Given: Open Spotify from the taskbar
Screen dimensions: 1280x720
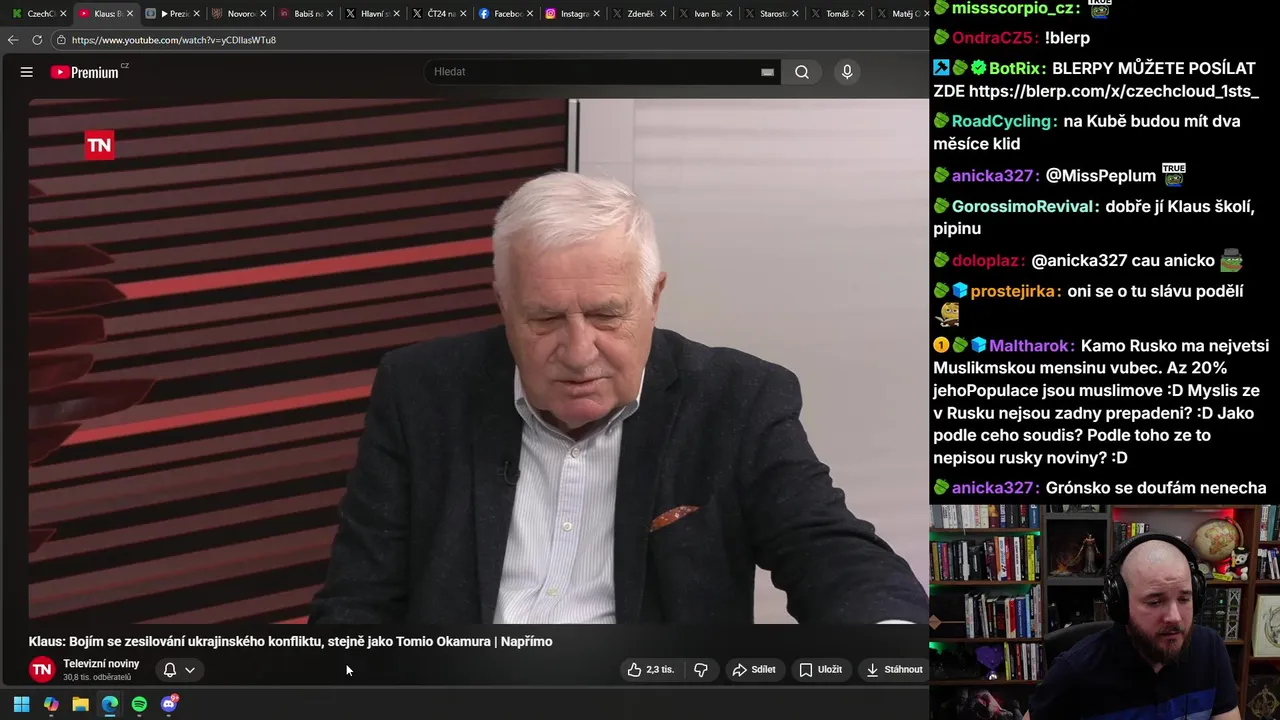Looking at the screenshot, I should pyautogui.click(x=139, y=704).
